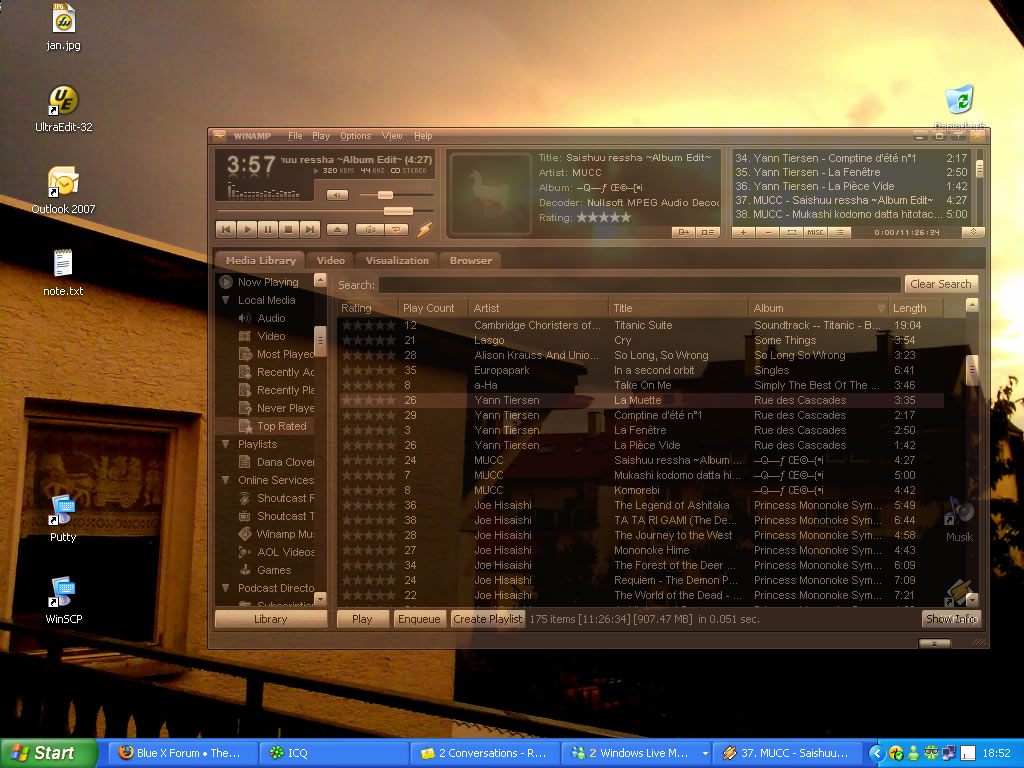
Task: Click the Create Playlist button
Action: click(x=488, y=619)
